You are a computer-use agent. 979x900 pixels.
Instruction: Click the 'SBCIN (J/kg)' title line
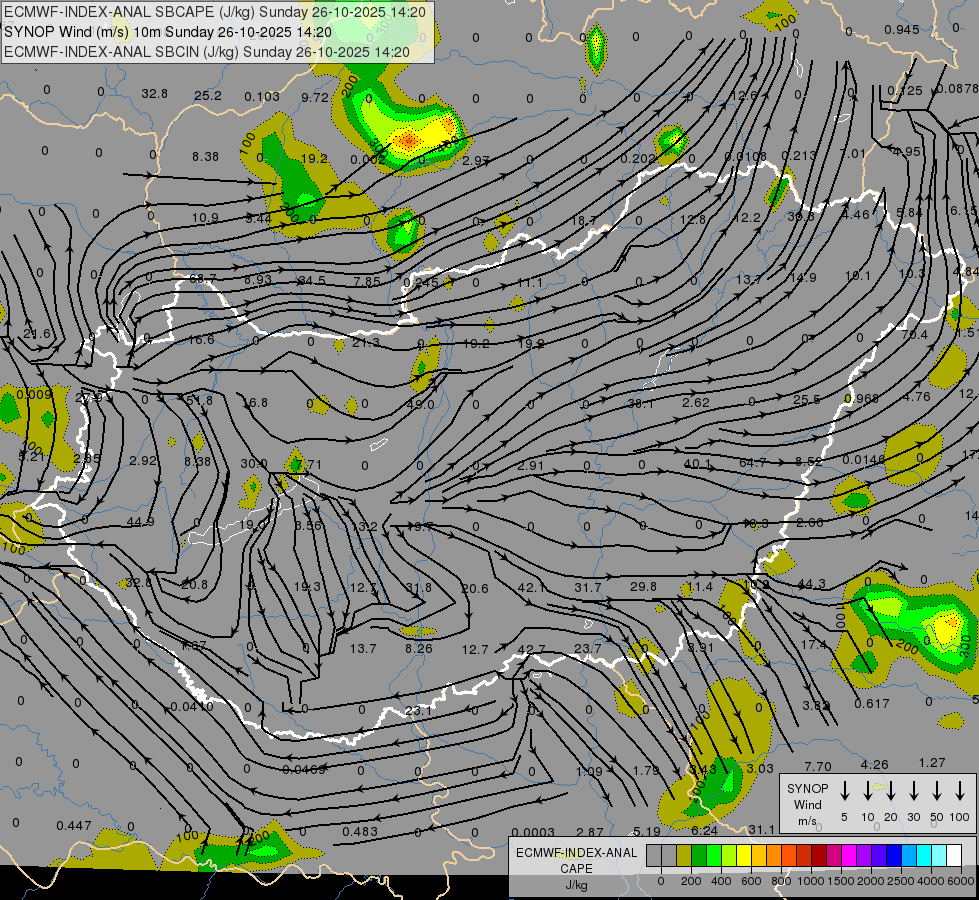point(207,52)
